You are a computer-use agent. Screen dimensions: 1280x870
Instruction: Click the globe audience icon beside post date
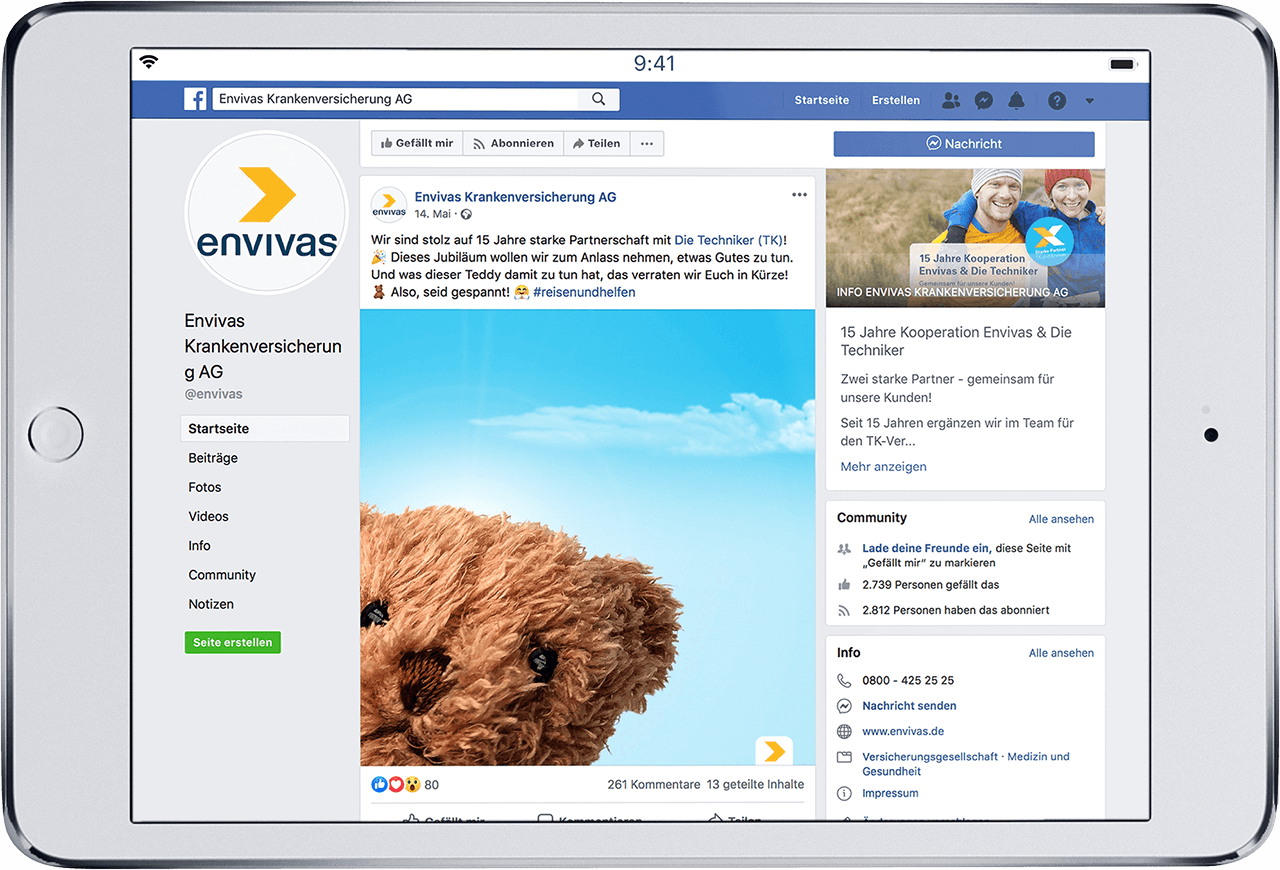[466, 214]
